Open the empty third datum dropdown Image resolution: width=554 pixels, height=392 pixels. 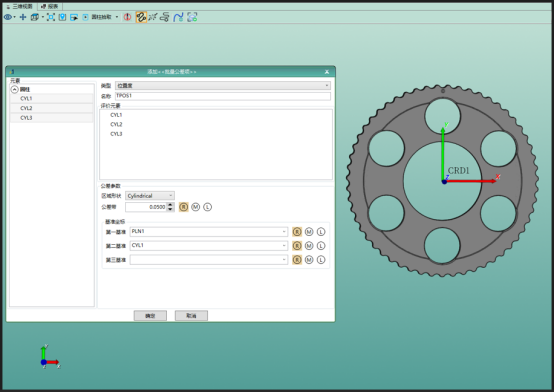coord(209,260)
